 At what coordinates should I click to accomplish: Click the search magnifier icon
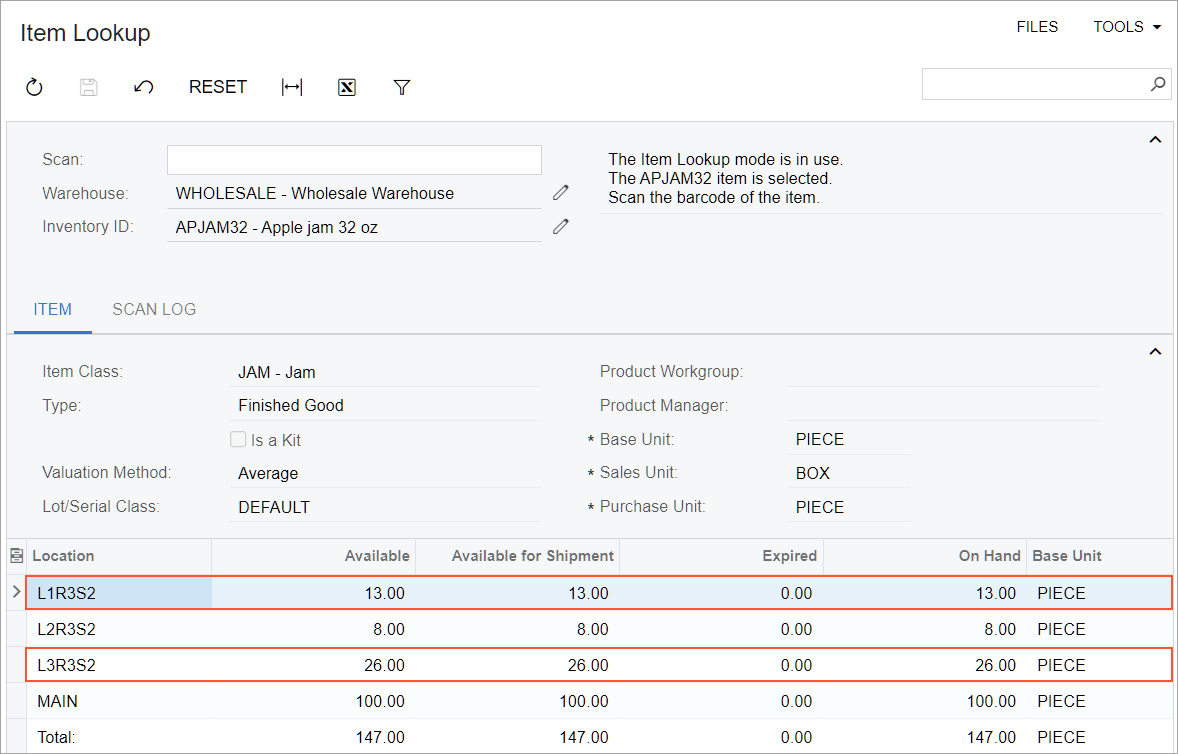[x=1158, y=84]
